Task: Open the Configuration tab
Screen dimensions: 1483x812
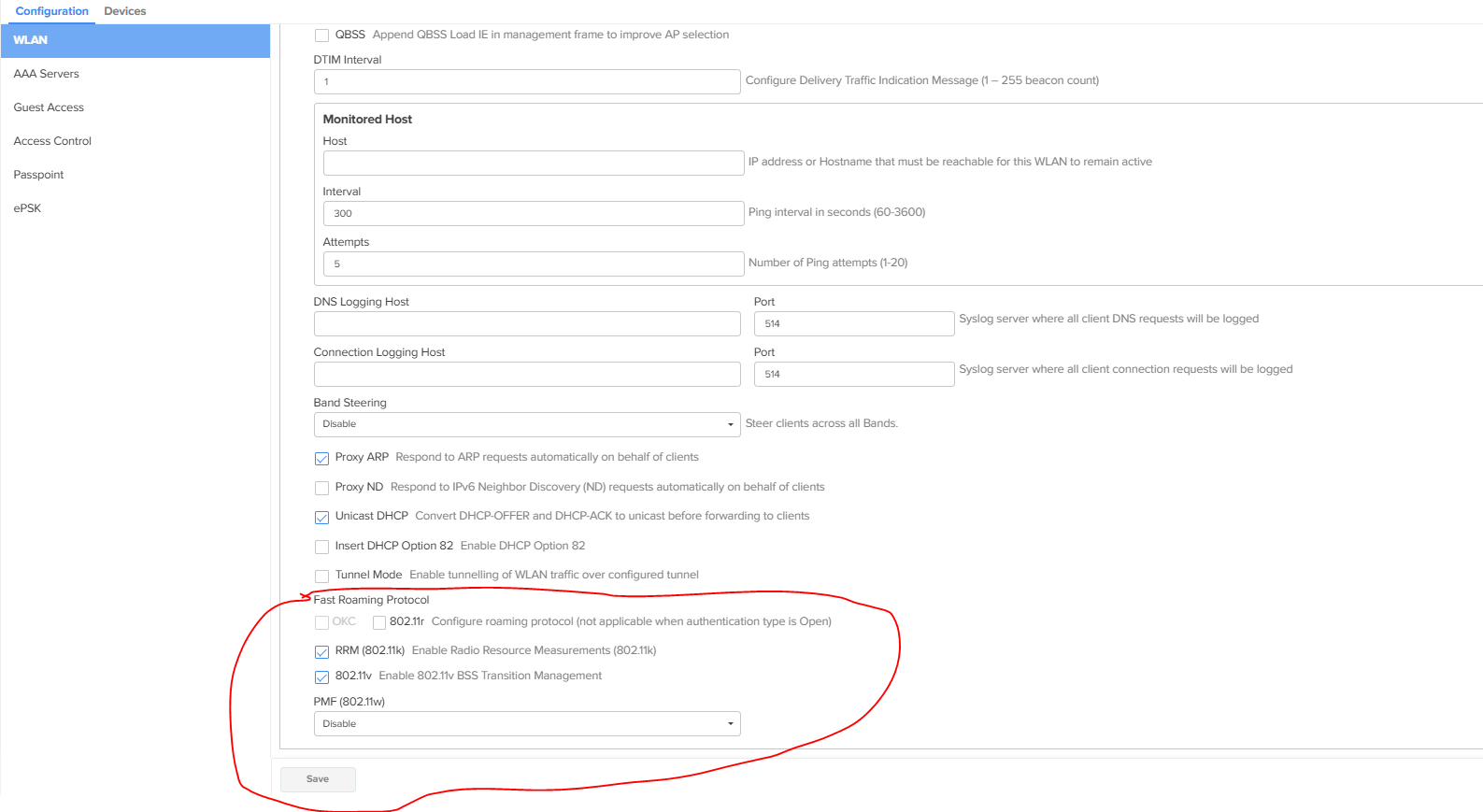Action: [x=52, y=11]
